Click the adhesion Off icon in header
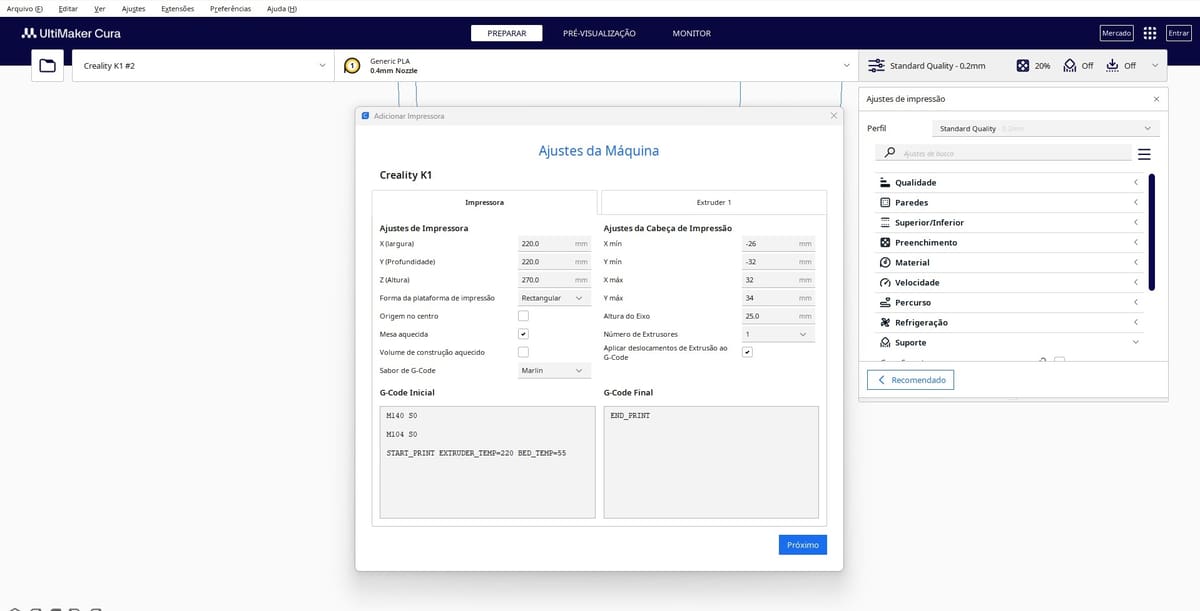Screen dimensions: 1200x611 pos(1112,66)
